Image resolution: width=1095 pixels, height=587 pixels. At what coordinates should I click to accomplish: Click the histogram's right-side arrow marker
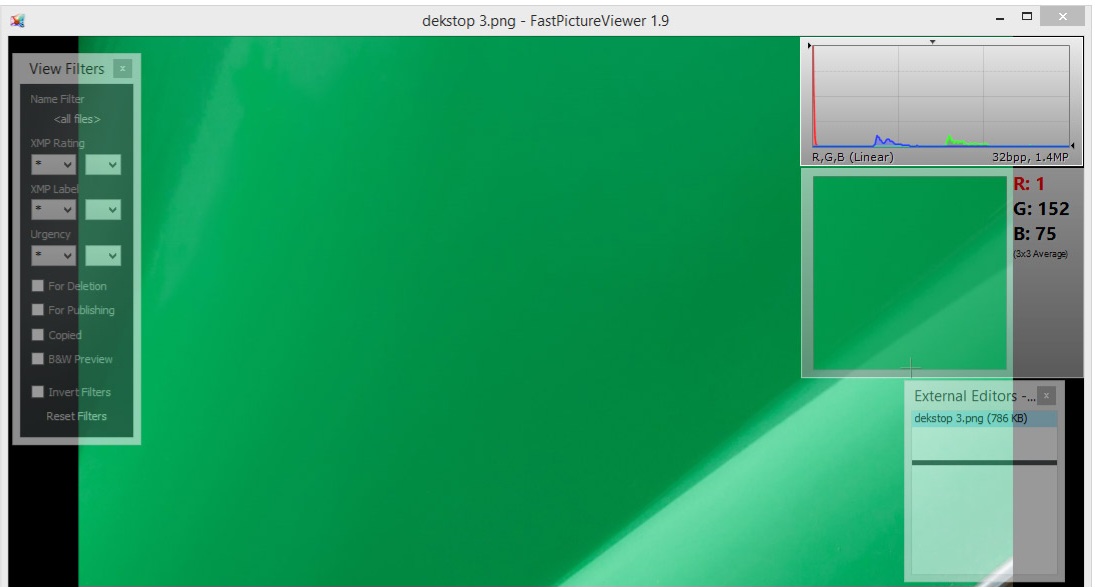point(1073,146)
